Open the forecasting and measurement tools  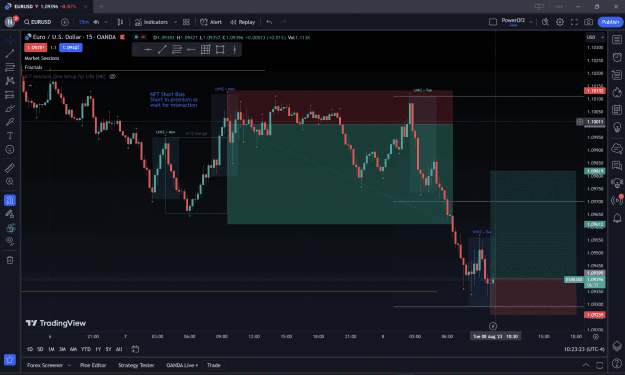pyautogui.click(x=10, y=95)
